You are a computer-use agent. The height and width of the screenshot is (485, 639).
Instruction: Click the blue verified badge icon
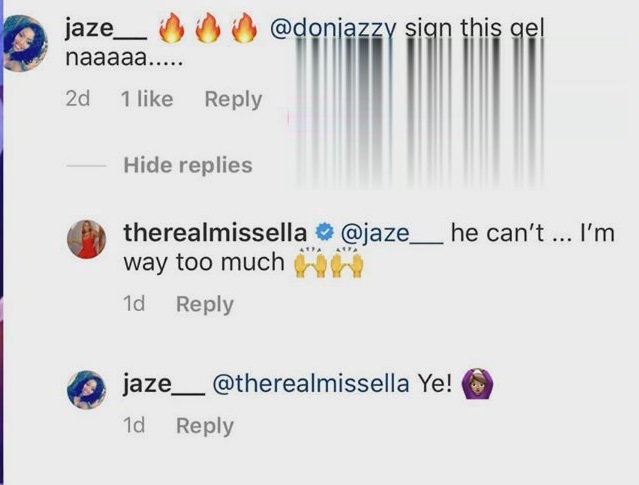coord(325,233)
